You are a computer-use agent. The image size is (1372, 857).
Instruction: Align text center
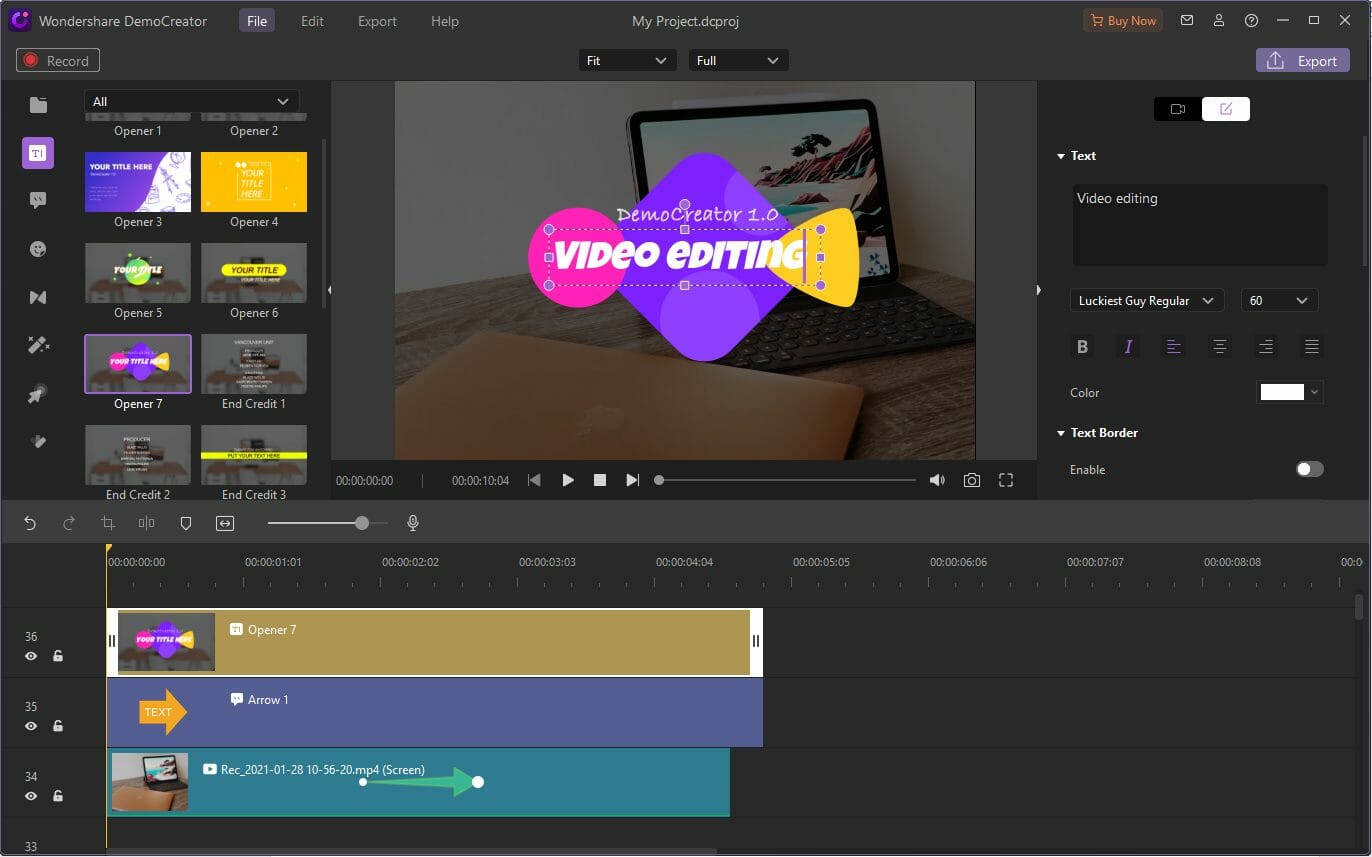[1220, 347]
